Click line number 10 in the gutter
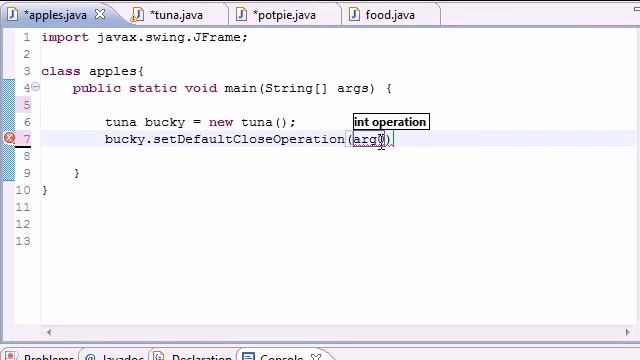Screen dimensions: 640x360 coord(23,190)
